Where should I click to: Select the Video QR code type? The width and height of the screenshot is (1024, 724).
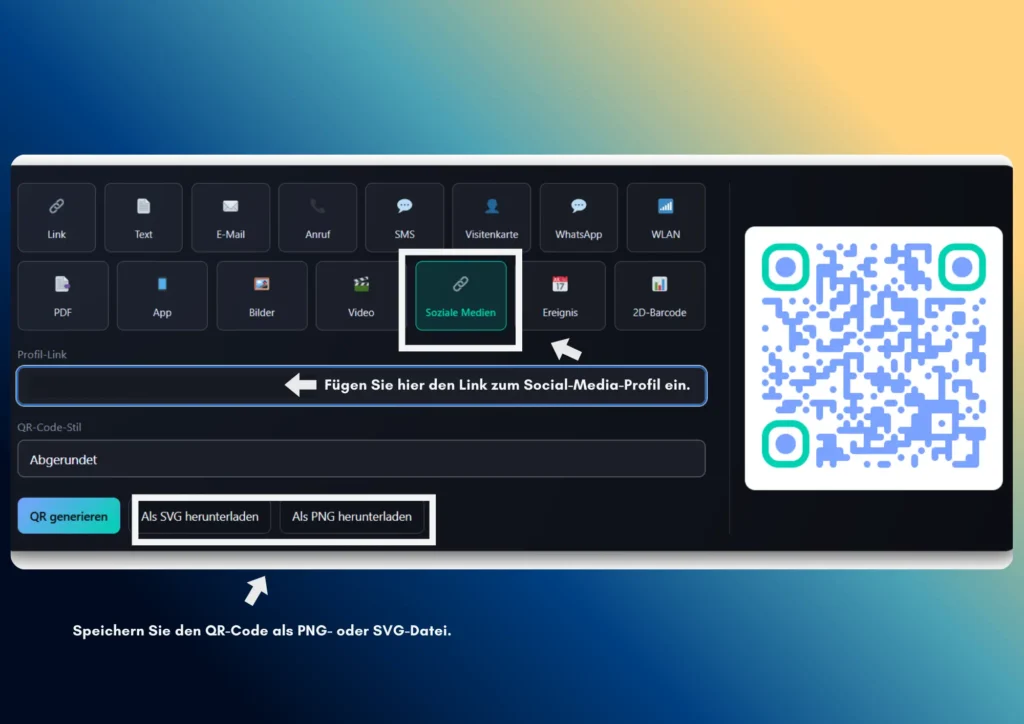pos(360,295)
